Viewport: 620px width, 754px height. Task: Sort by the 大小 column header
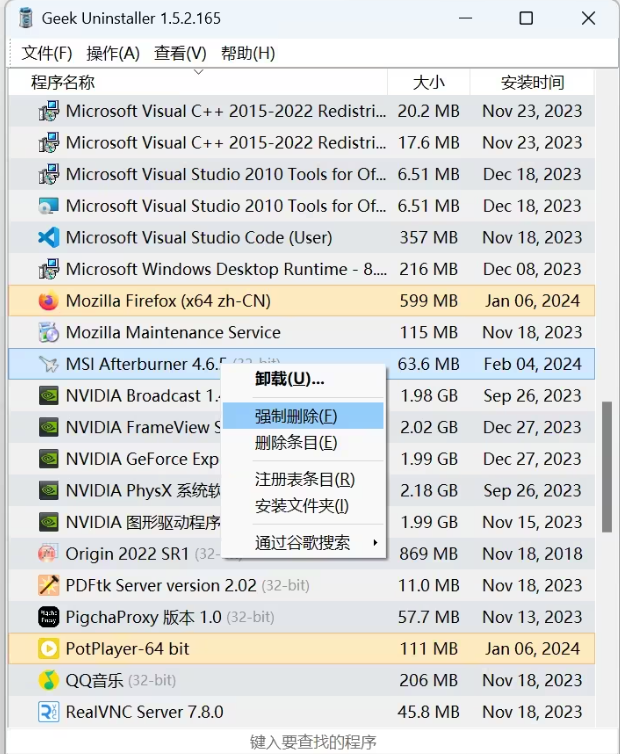pos(429,82)
